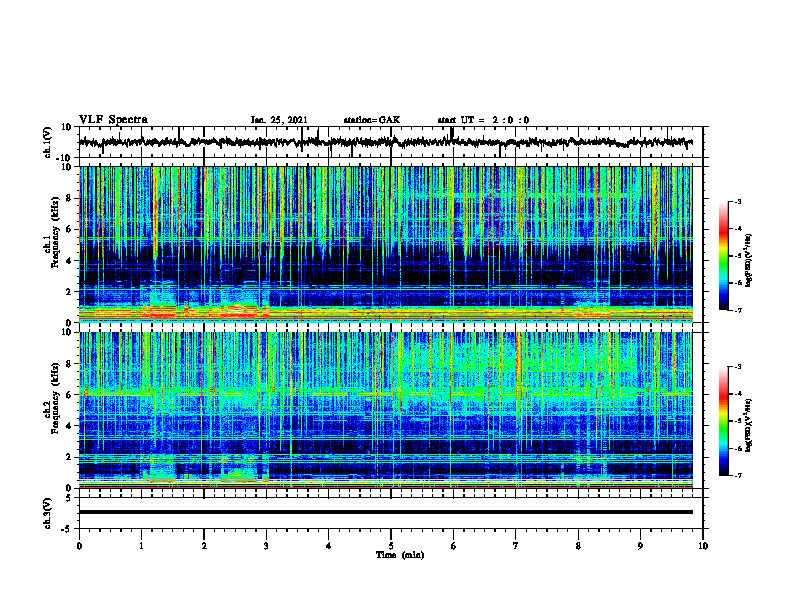This screenshot has width=792, height=612.
Task: Click the lower ch.2 color scale bar
Action: click(723, 421)
